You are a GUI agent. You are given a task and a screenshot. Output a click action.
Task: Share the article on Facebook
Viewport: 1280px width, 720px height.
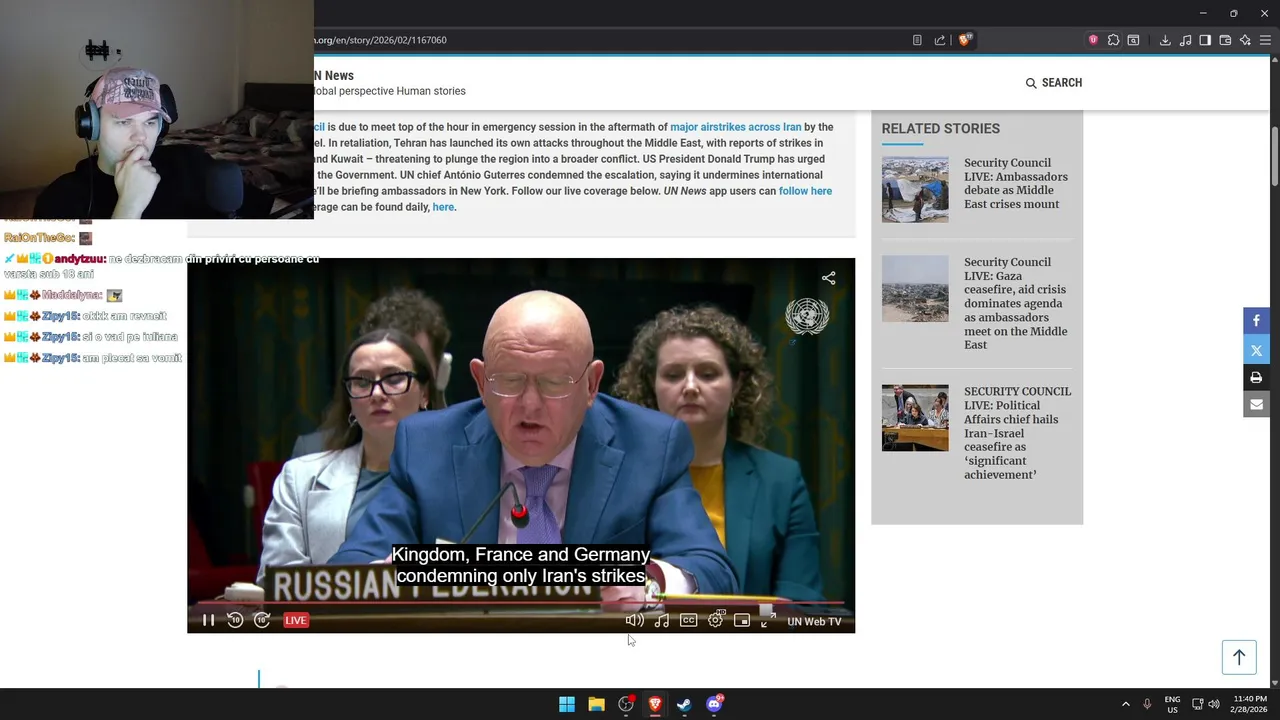pyautogui.click(x=1256, y=320)
